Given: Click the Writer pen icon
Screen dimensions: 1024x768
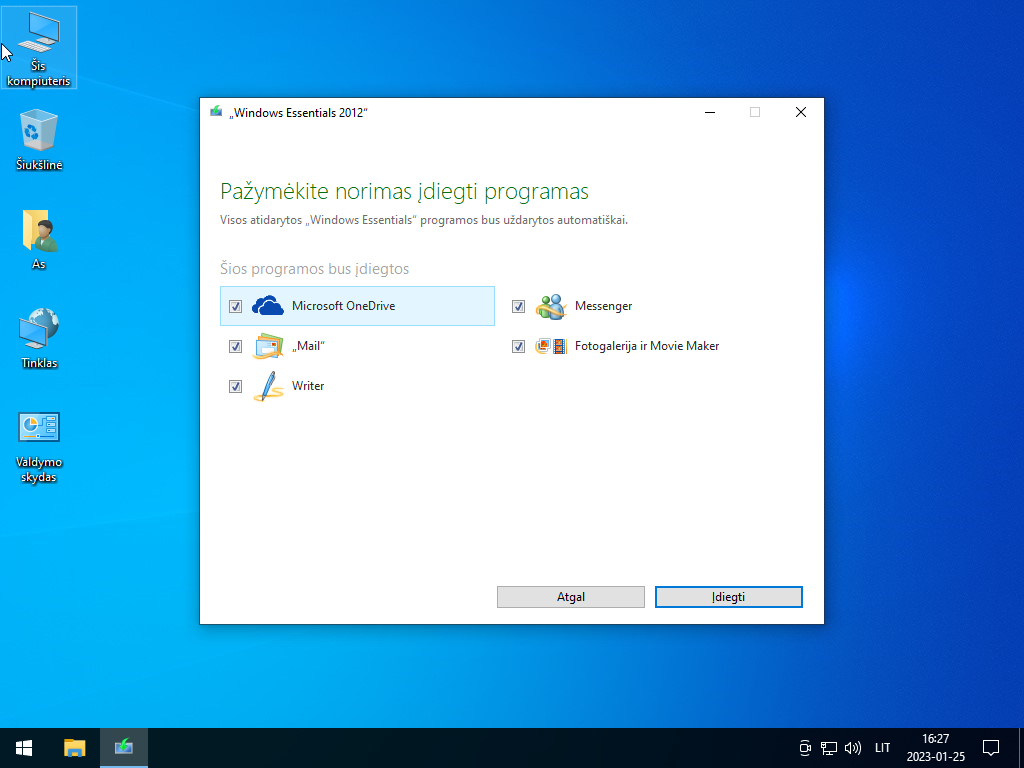Looking at the screenshot, I should [268, 386].
